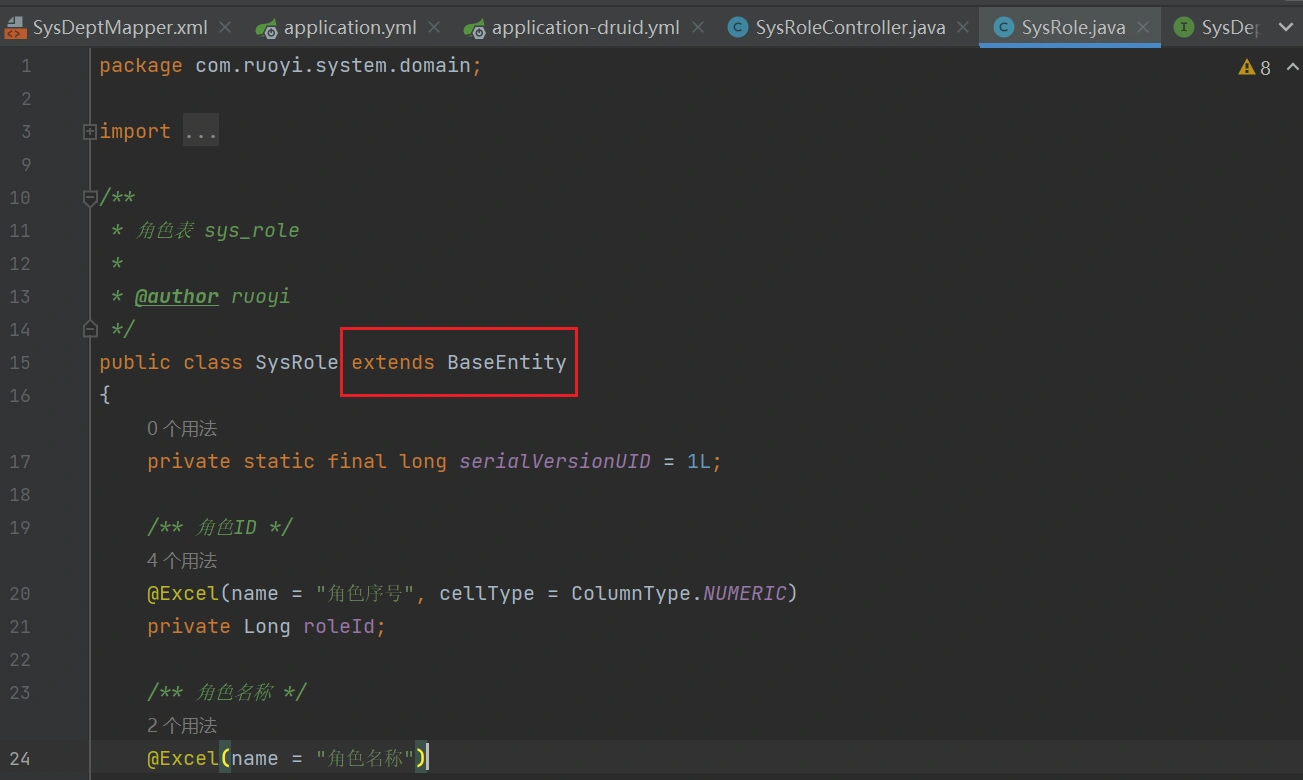The height and width of the screenshot is (780, 1303).
Task: Close the SysRole.java tab
Action: (1143, 28)
